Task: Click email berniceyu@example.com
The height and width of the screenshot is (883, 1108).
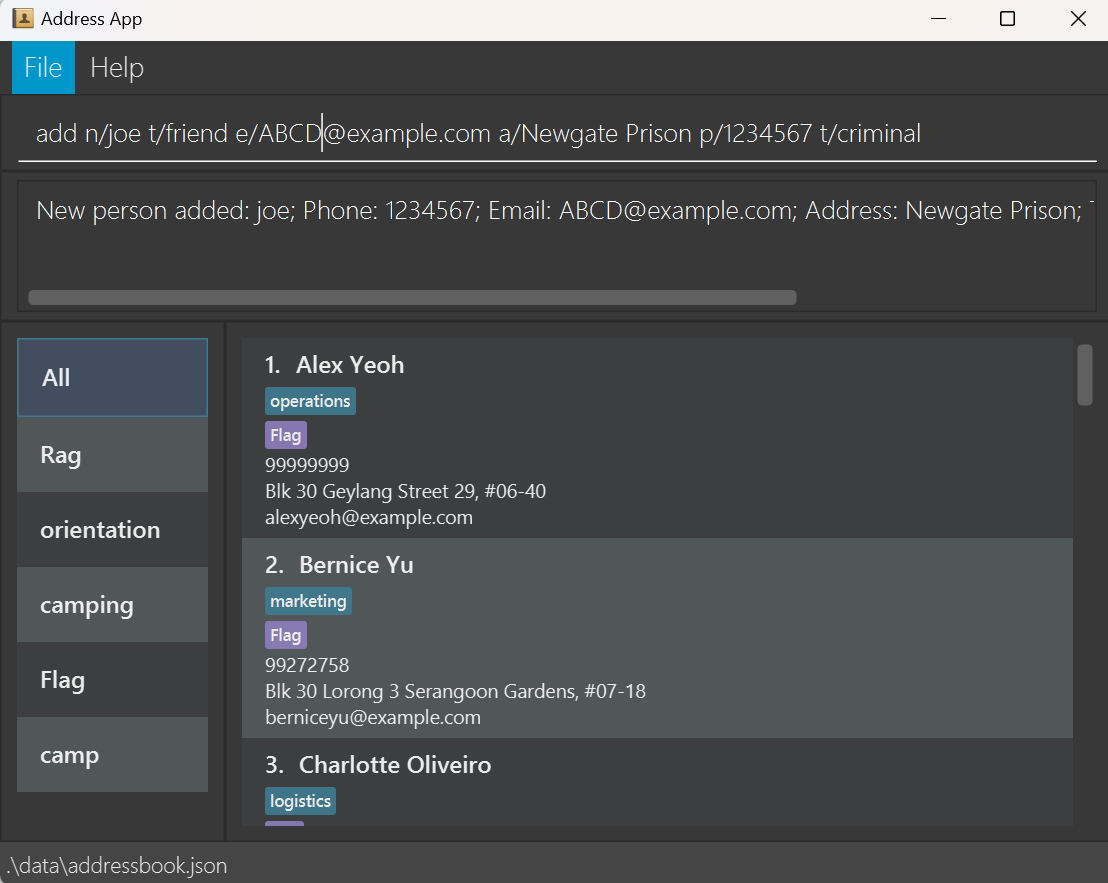Action: [373, 717]
